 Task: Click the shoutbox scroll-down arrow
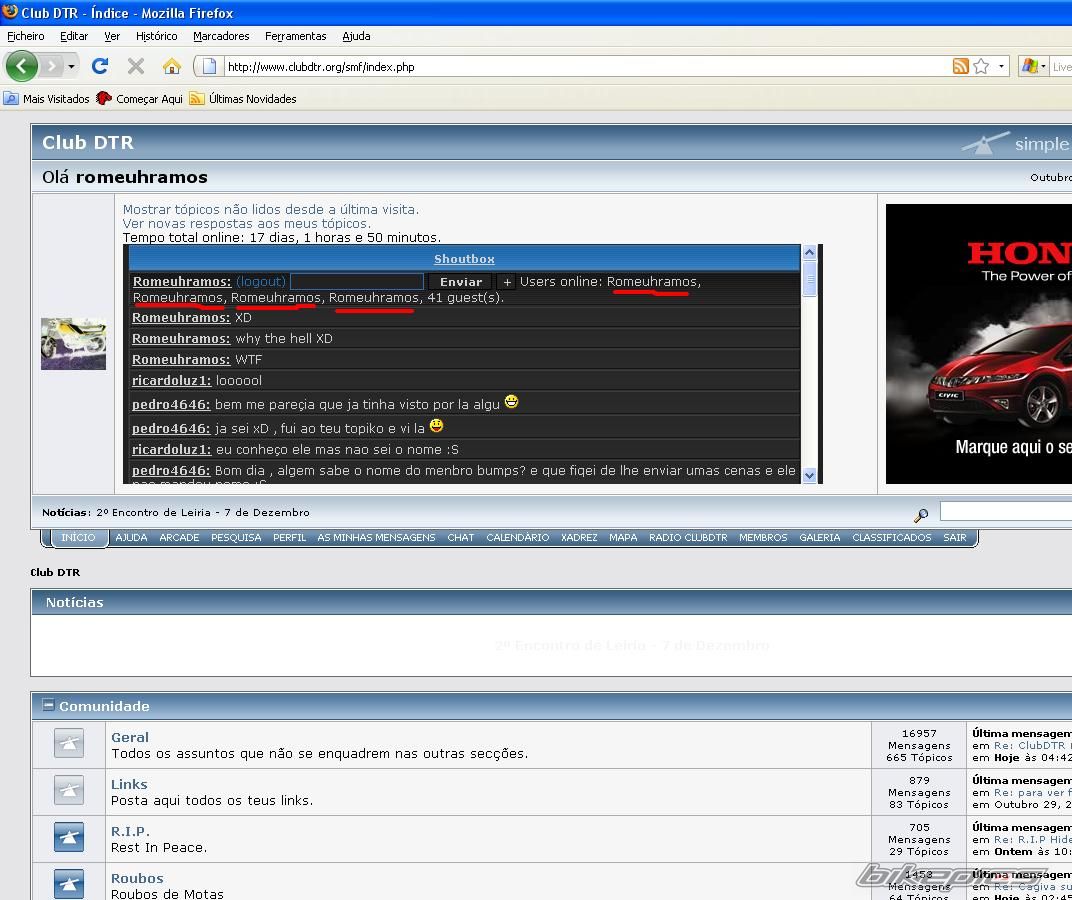[x=809, y=475]
